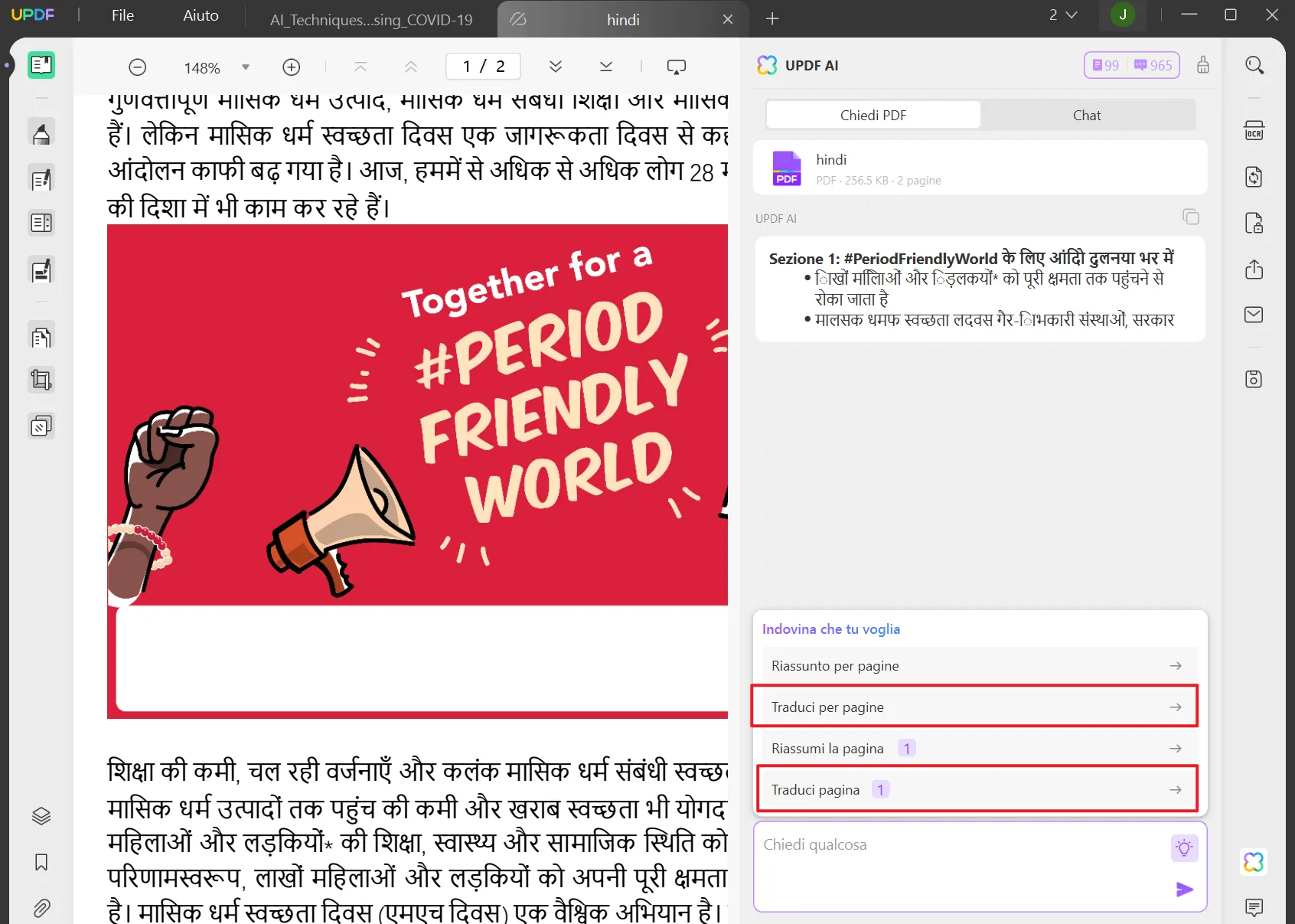Image resolution: width=1295 pixels, height=924 pixels.
Task: Go to the last page
Action: tap(606, 67)
